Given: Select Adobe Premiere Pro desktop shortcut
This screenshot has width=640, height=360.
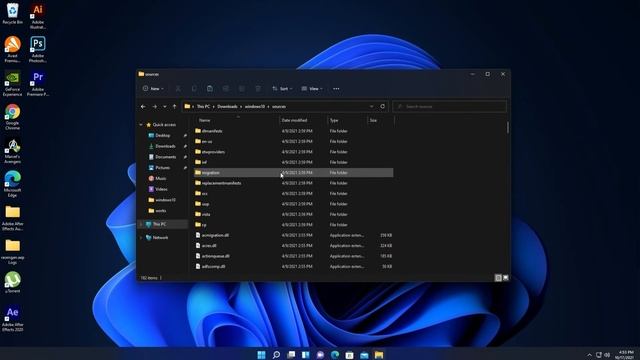Looking at the screenshot, I should pyautogui.click(x=38, y=83).
